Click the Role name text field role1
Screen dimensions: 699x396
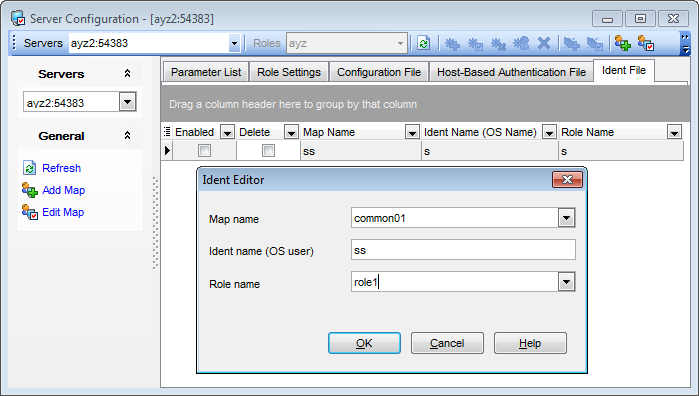pos(455,282)
